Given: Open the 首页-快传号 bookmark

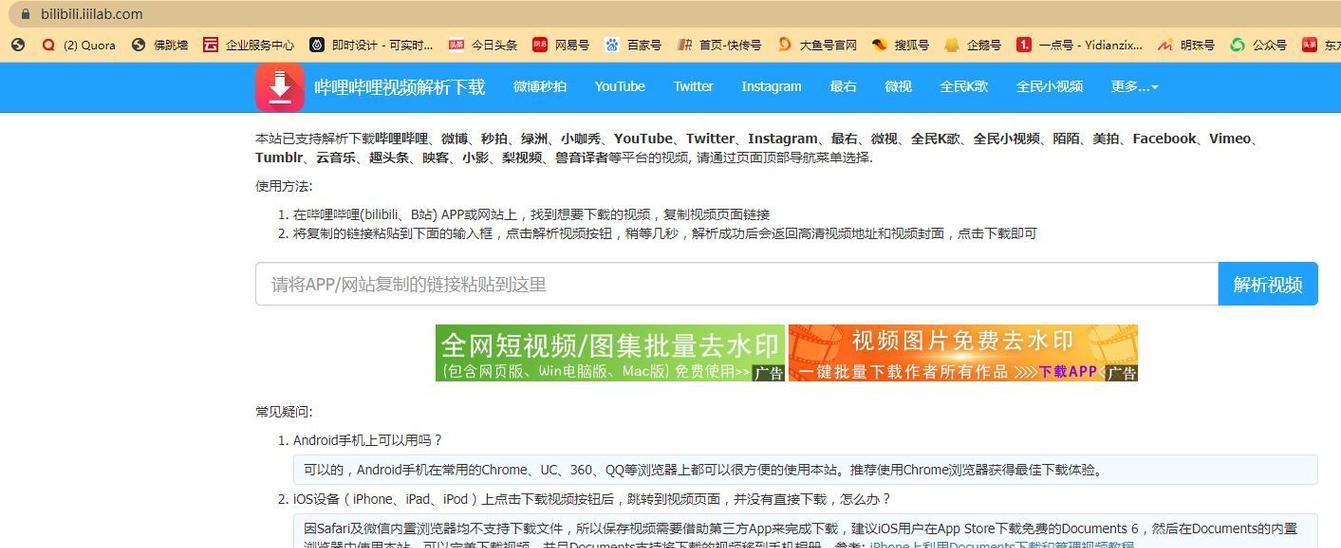Looking at the screenshot, I should [x=719, y=45].
